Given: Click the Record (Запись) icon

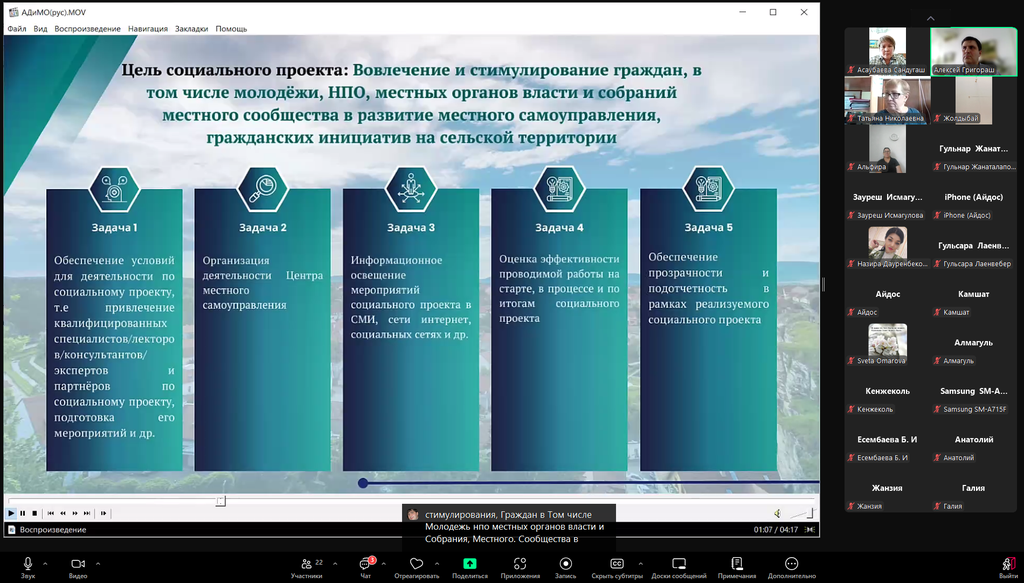Looking at the screenshot, I should (x=565, y=564).
